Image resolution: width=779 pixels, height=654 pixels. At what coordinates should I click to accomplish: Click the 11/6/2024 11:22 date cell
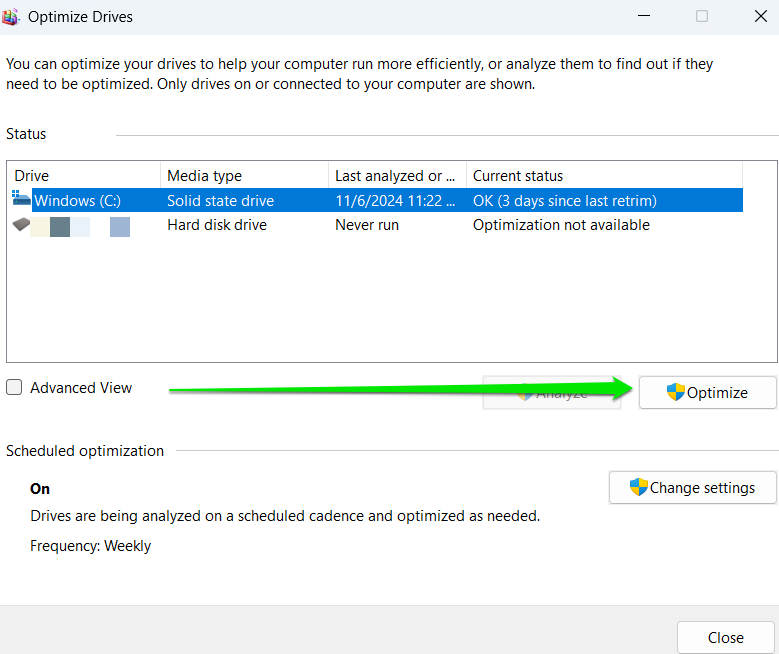395,201
